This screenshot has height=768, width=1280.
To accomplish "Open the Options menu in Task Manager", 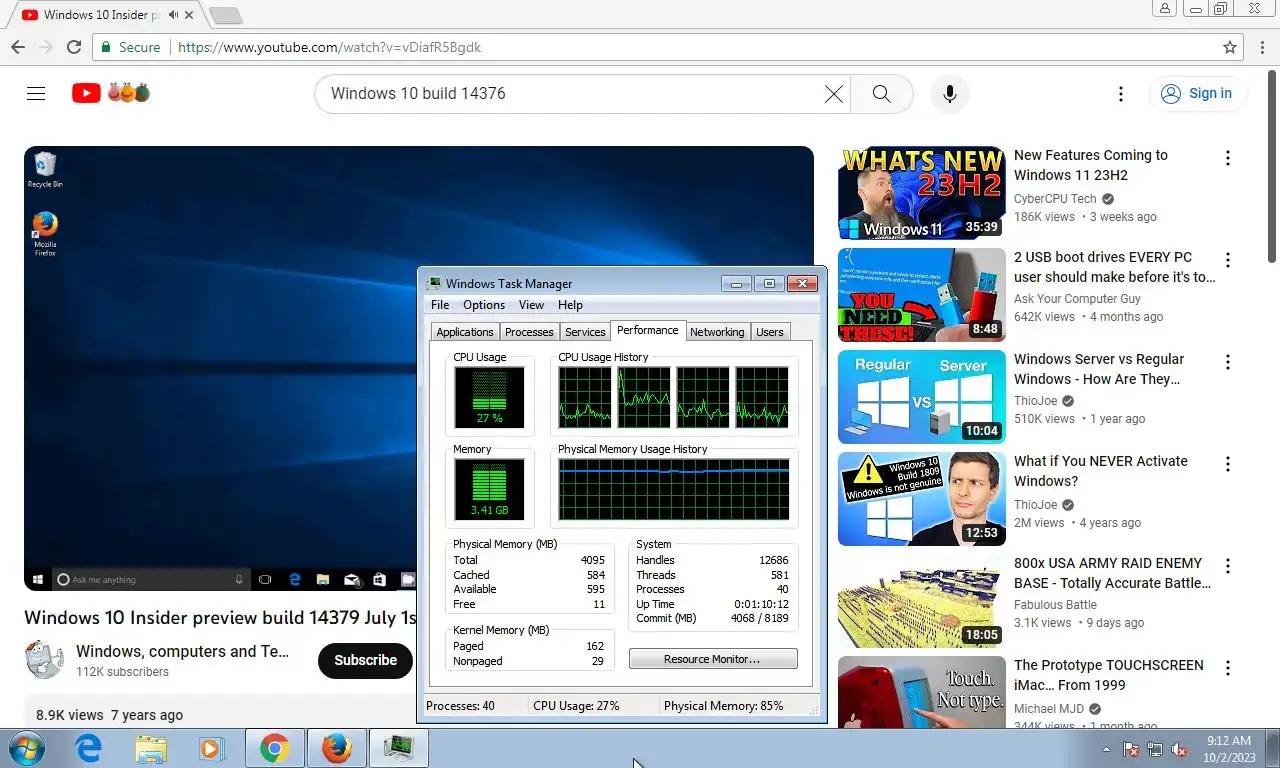I will point(484,305).
